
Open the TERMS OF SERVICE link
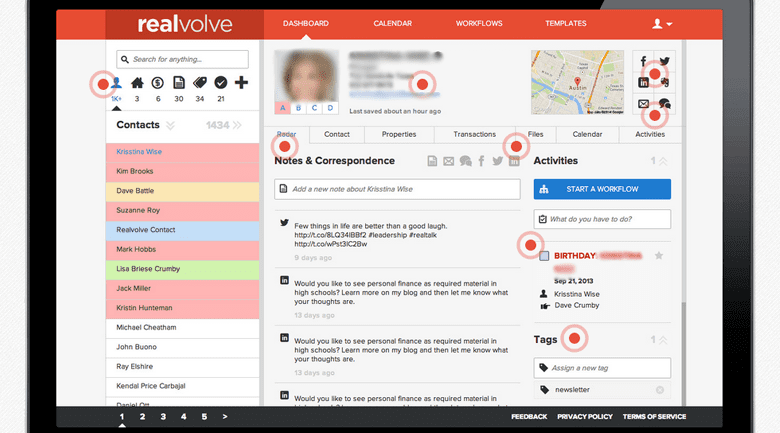point(654,417)
